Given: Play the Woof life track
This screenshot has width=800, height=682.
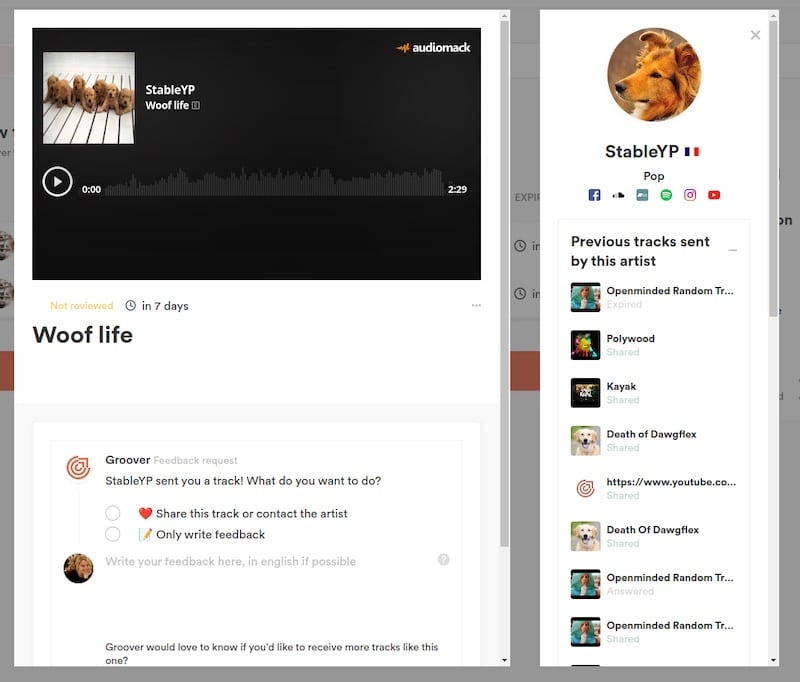Looking at the screenshot, I should pos(57,182).
